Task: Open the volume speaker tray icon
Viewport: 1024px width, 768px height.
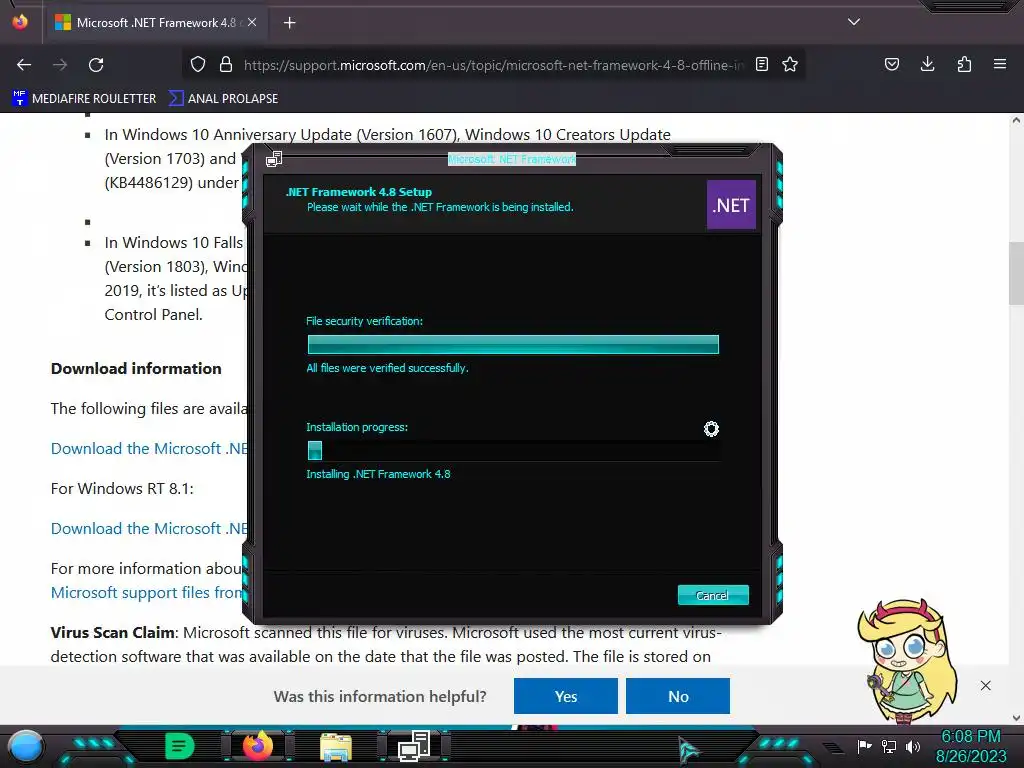Action: tap(913, 746)
